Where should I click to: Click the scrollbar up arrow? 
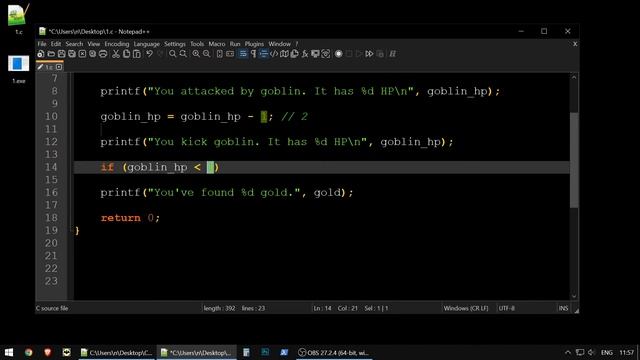pyautogui.click(x=574, y=77)
